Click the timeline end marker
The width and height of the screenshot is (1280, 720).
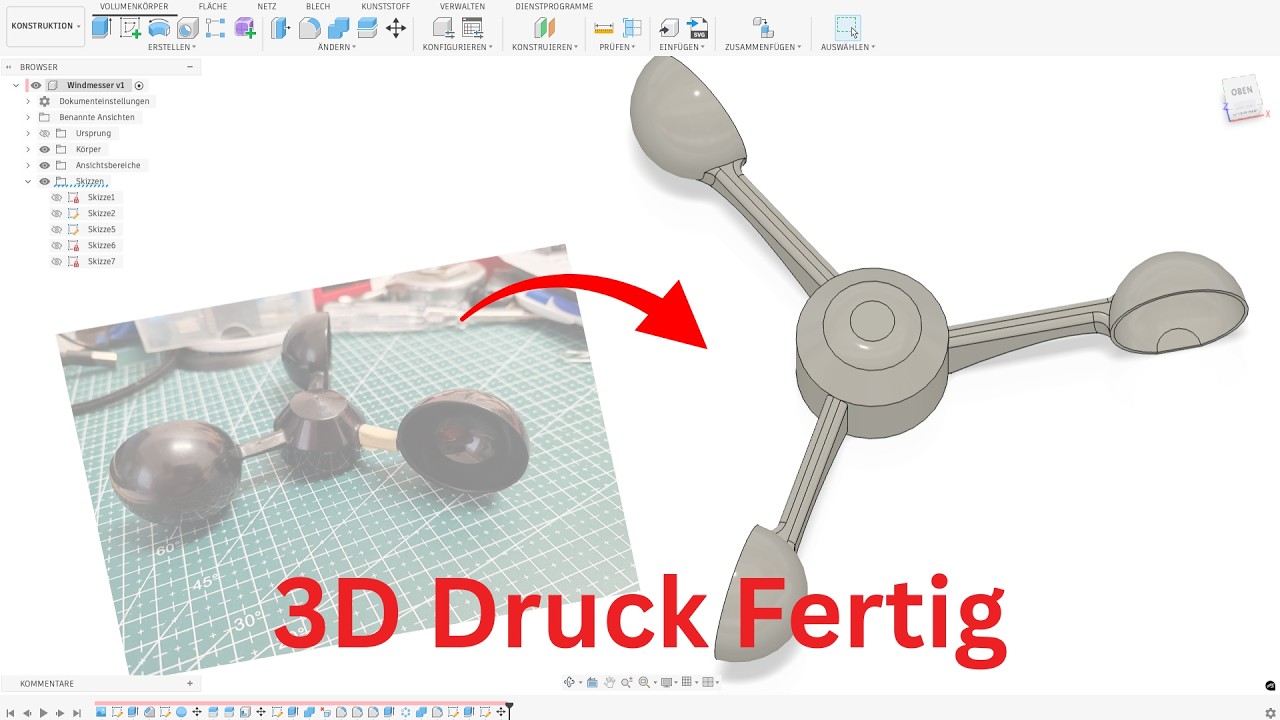[x=509, y=711]
